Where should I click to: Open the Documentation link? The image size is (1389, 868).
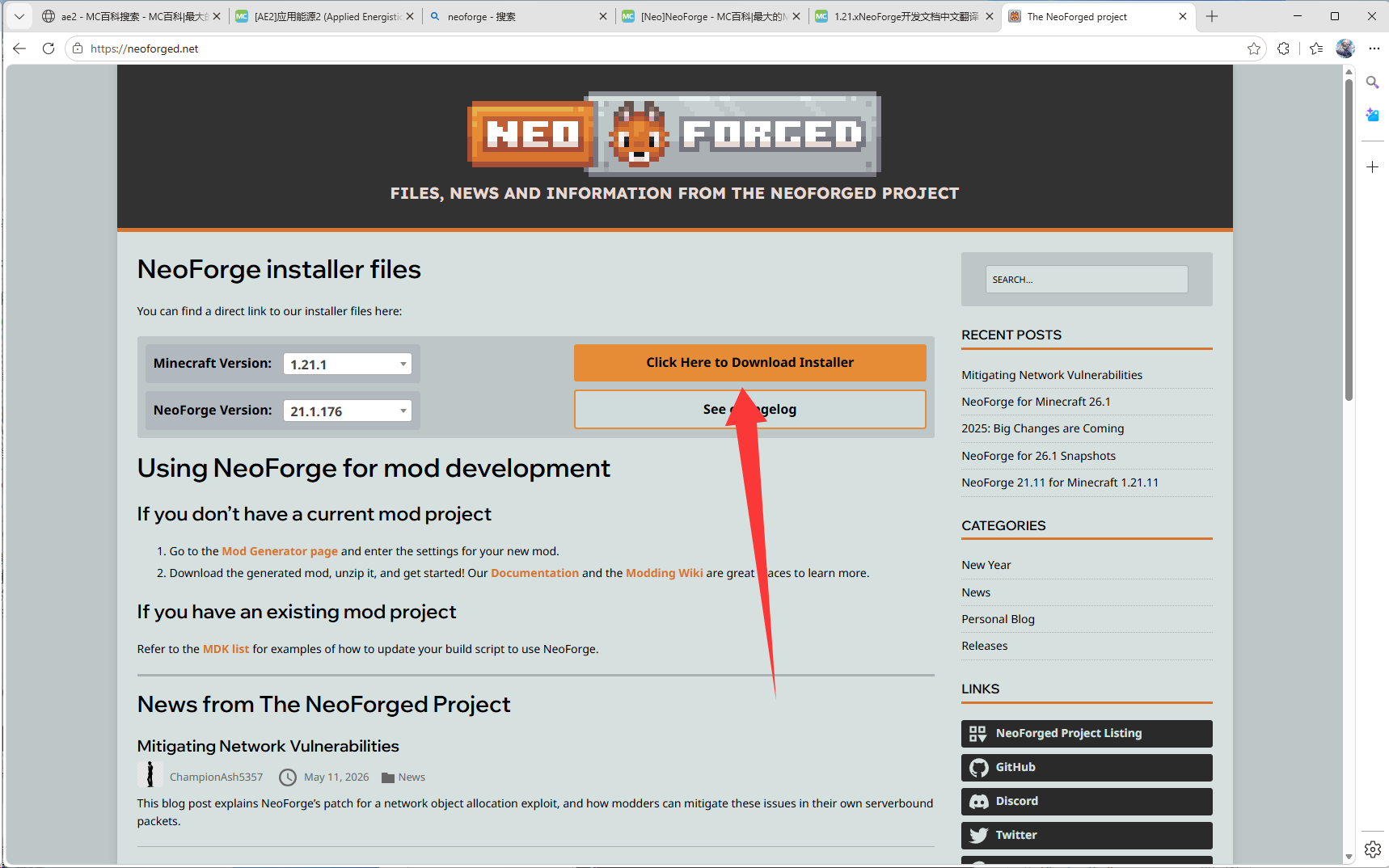pyautogui.click(x=534, y=573)
